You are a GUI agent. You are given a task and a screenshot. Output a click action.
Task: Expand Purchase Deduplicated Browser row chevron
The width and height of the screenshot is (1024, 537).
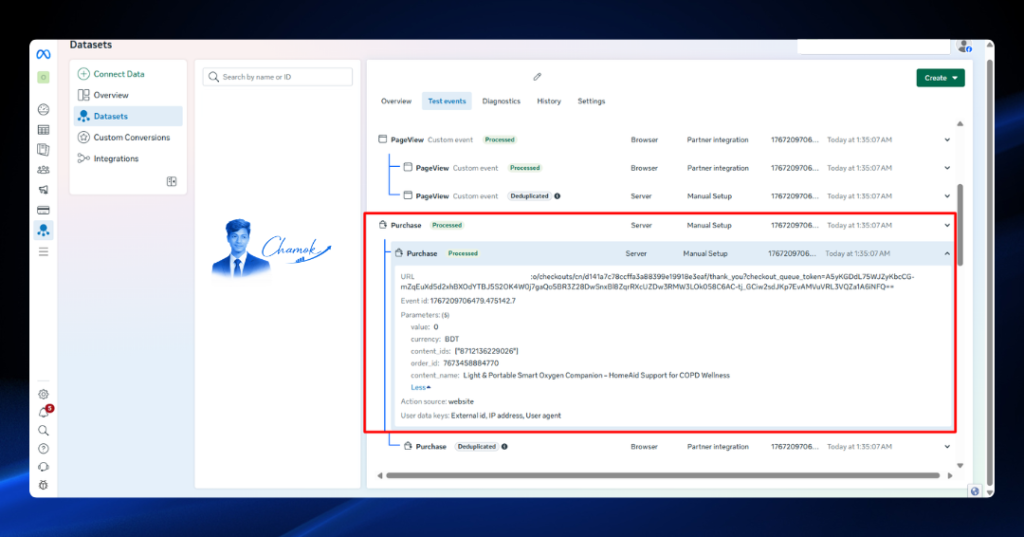click(x=947, y=447)
